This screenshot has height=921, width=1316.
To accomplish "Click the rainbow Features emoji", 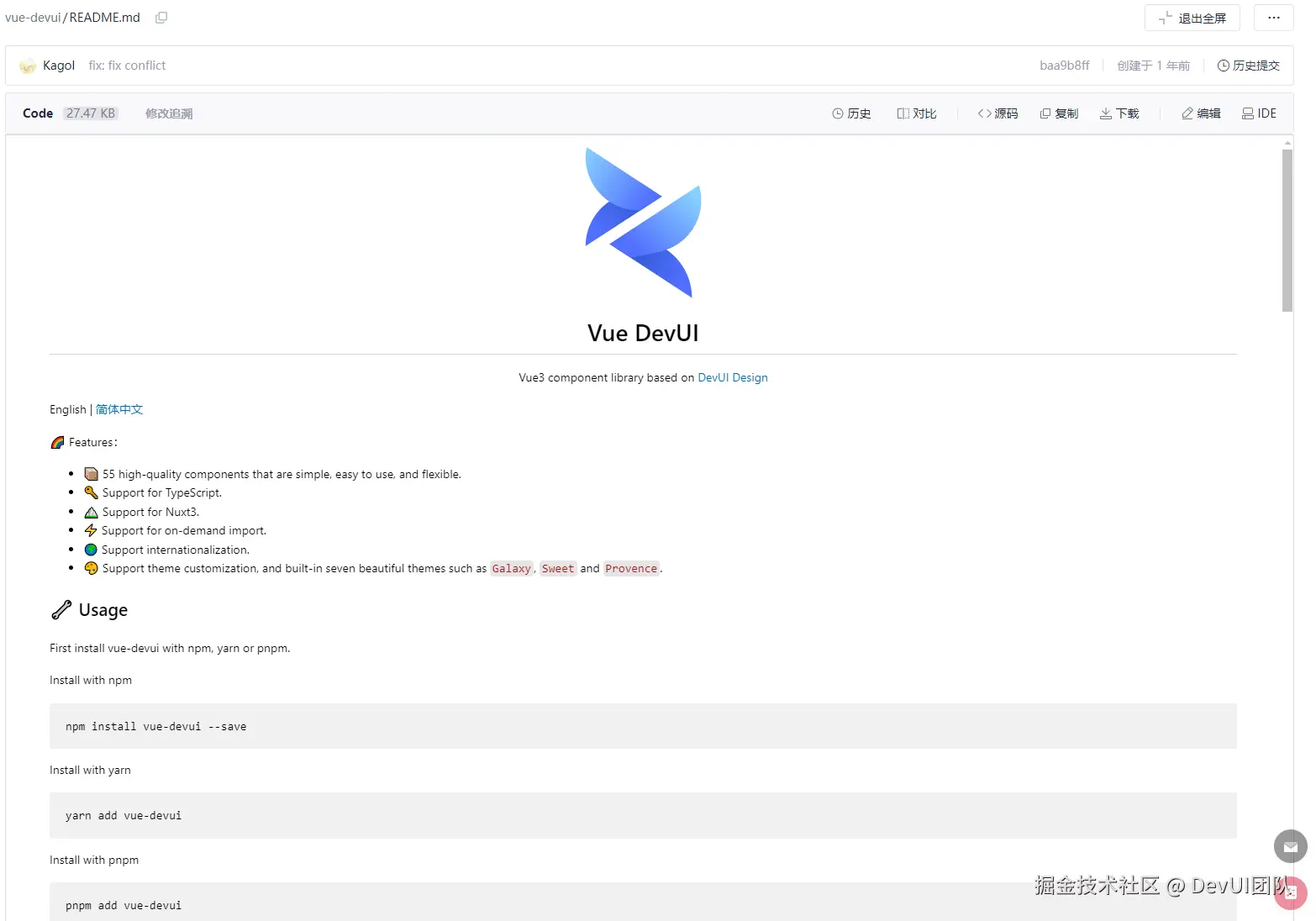I will (57, 443).
